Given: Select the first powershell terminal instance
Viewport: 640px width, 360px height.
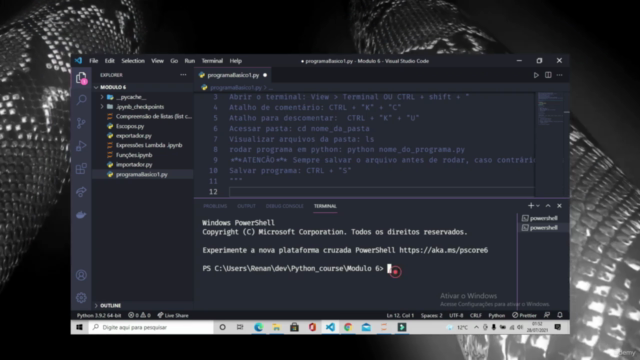Looking at the screenshot, I should pos(540,218).
